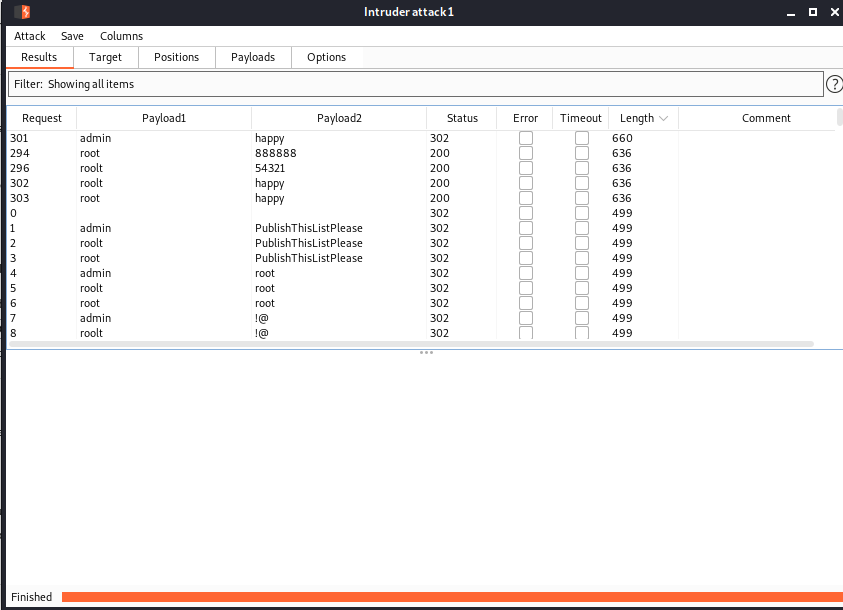843x610 pixels.
Task: Switch to the Target tab
Action: pos(105,57)
